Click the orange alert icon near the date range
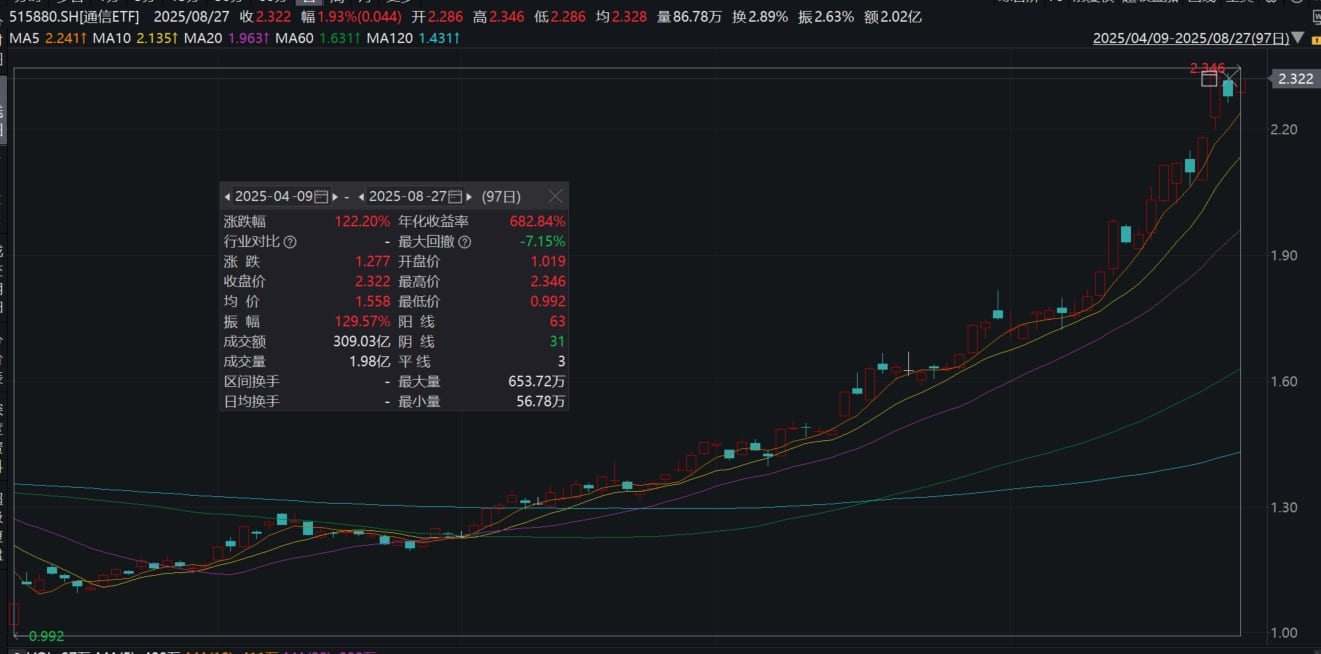Image resolution: width=1321 pixels, height=654 pixels. [1316, 39]
